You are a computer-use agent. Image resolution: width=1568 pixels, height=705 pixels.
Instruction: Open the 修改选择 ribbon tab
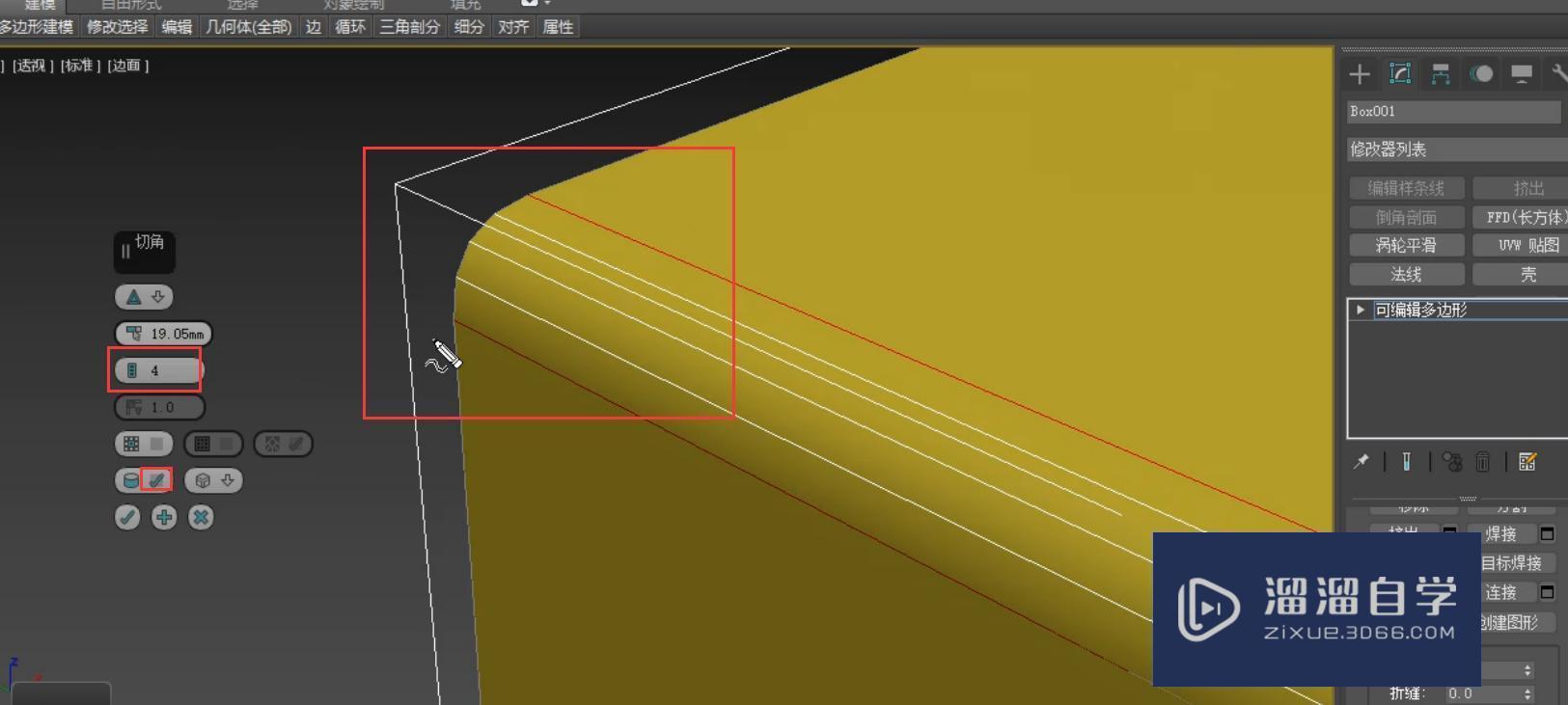[x=118, y=27]
